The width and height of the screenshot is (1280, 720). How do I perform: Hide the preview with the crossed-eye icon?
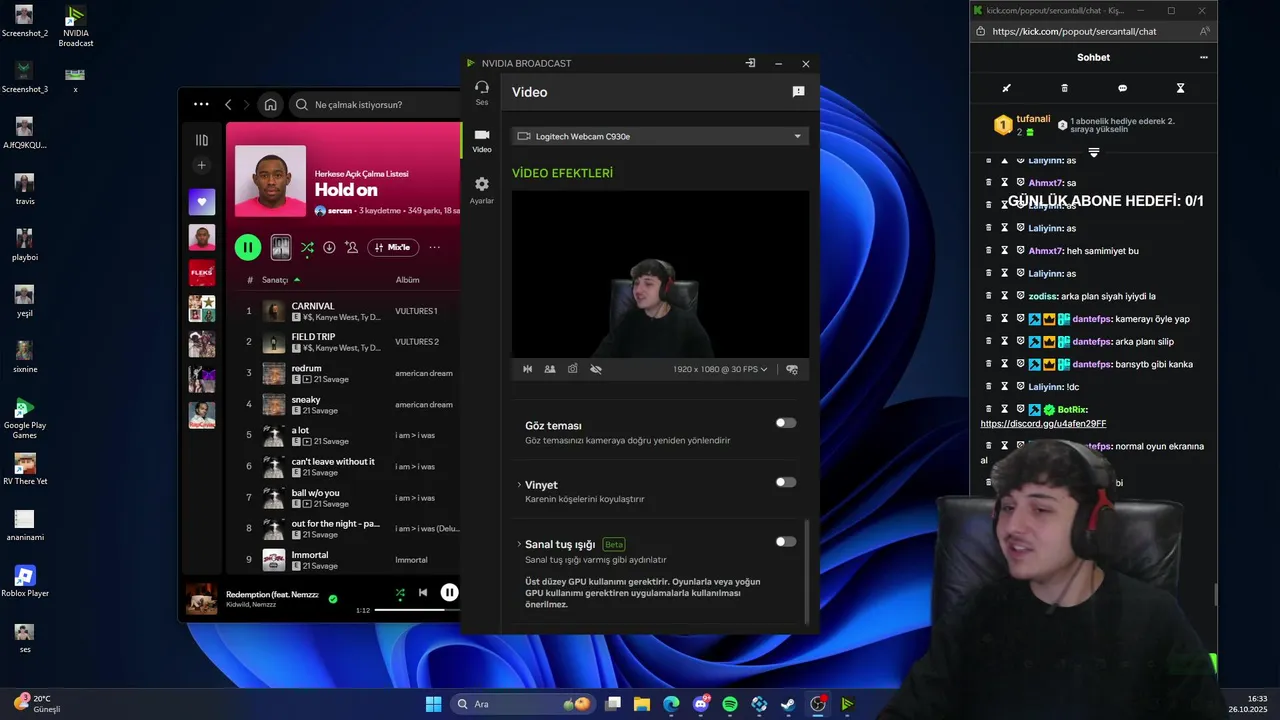pyautogui.click(x=596, y=369)
